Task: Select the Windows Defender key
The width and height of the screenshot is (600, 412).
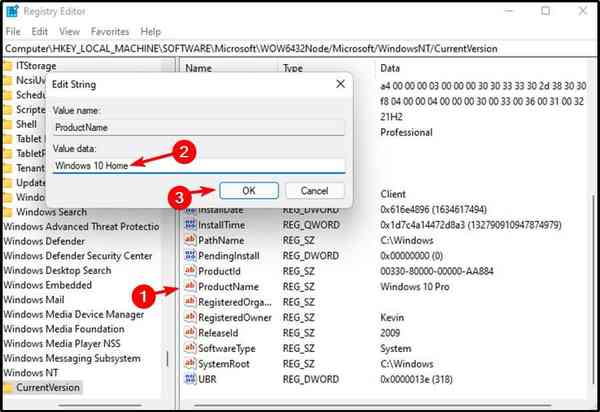Action: point(44,241)
